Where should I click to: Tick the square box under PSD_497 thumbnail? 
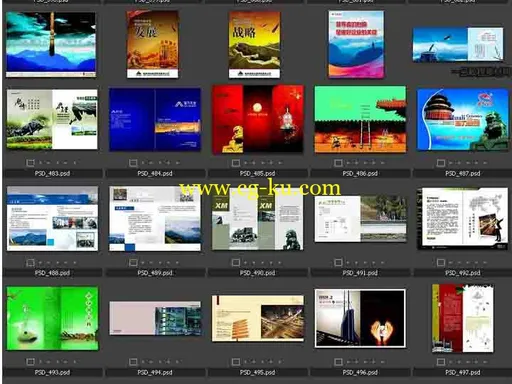click(441, 362)
